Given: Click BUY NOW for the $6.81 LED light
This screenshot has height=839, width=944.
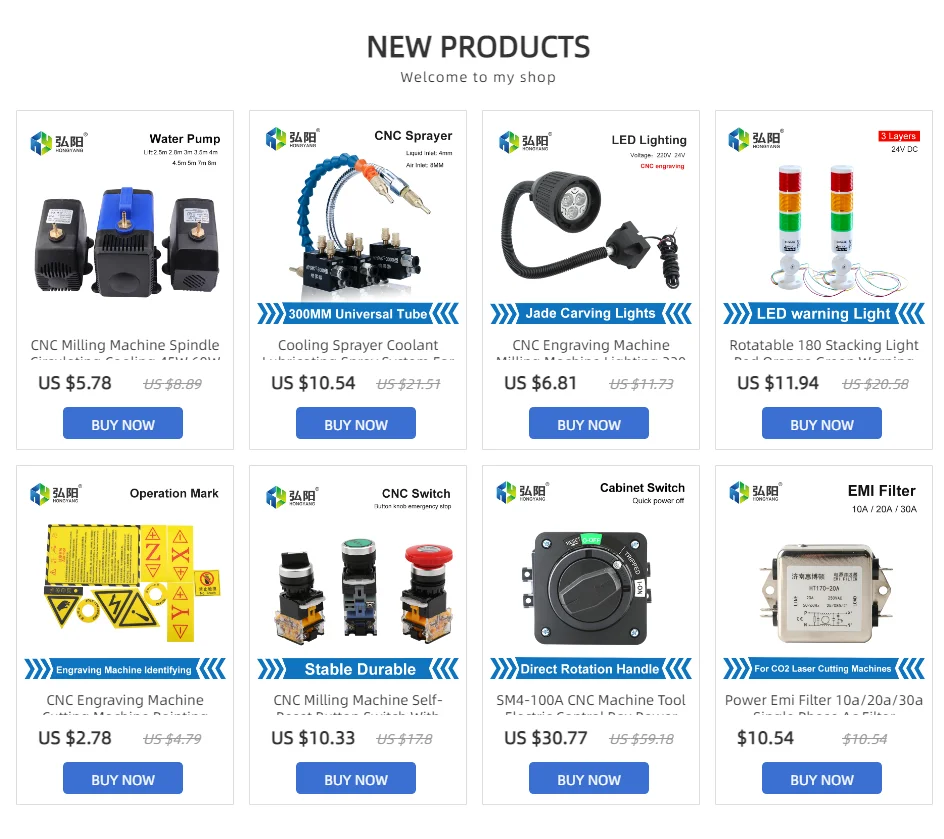Looking at the screenshot, I should [589, 423].
